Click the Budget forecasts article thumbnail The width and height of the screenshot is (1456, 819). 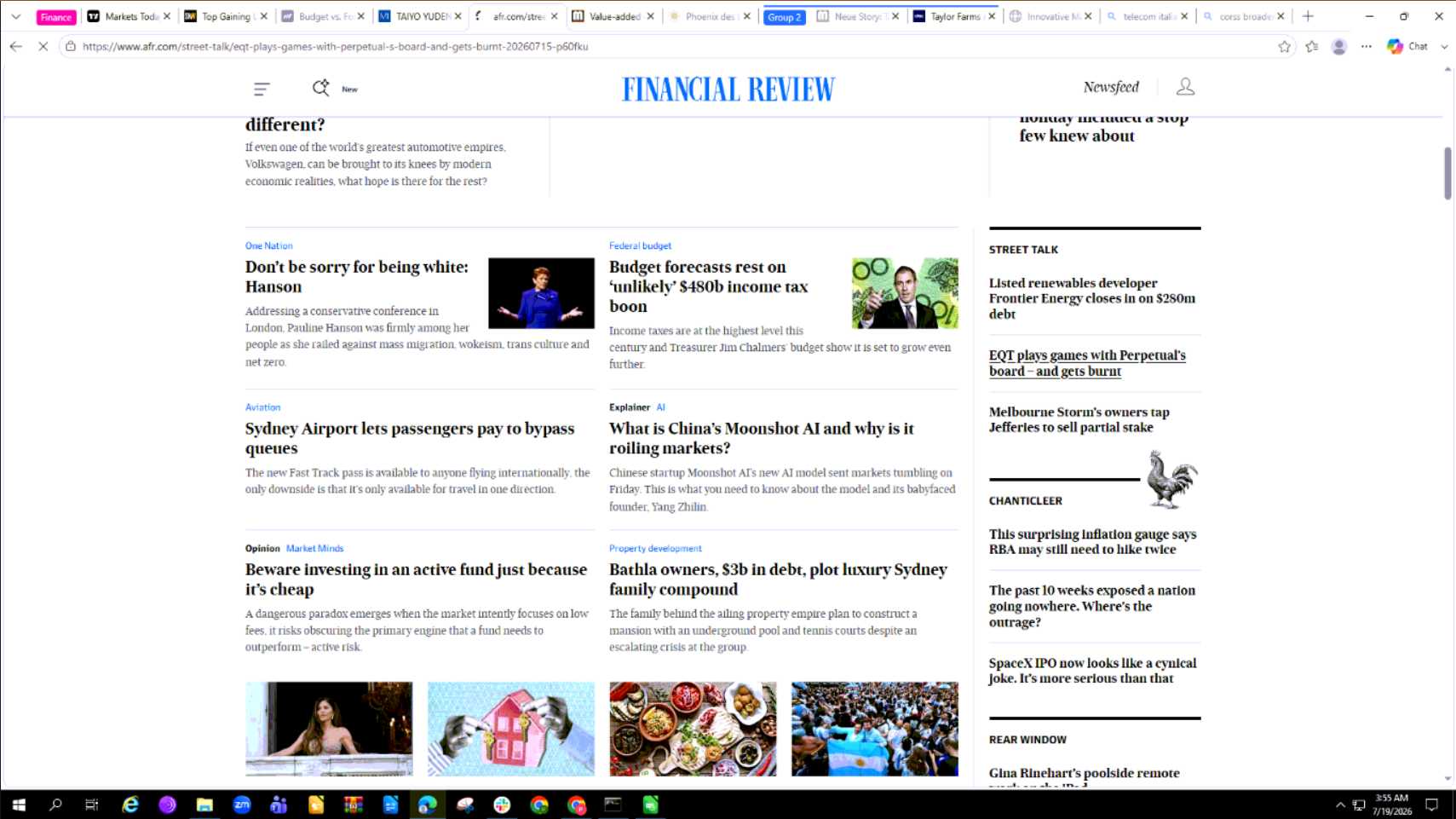[905, 293]
